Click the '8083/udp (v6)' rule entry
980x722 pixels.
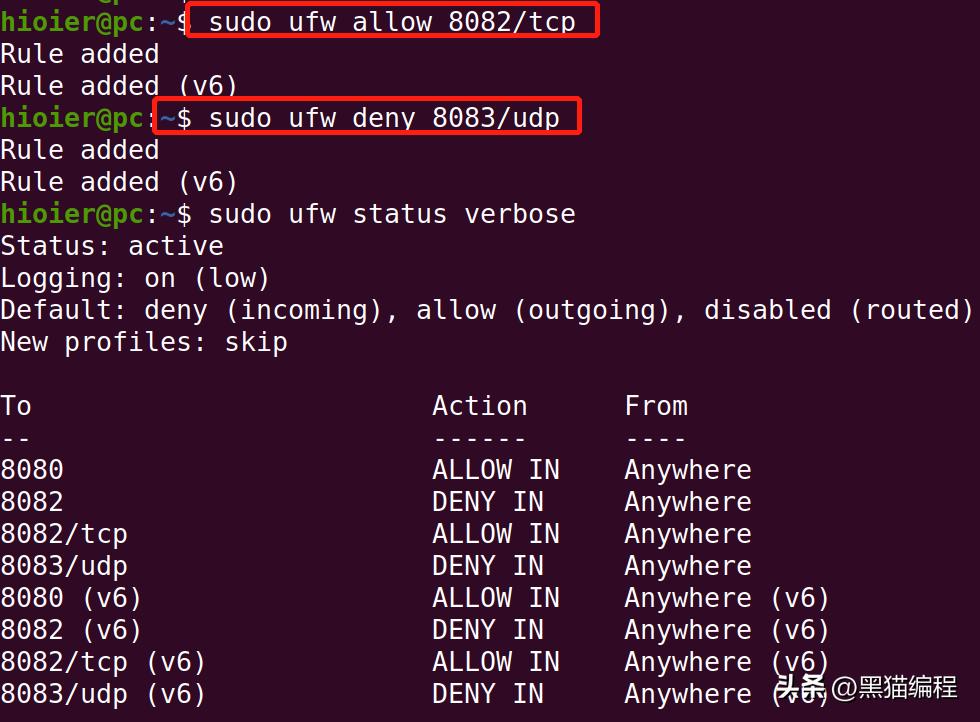pyautogui.click(x=103, y=694)
